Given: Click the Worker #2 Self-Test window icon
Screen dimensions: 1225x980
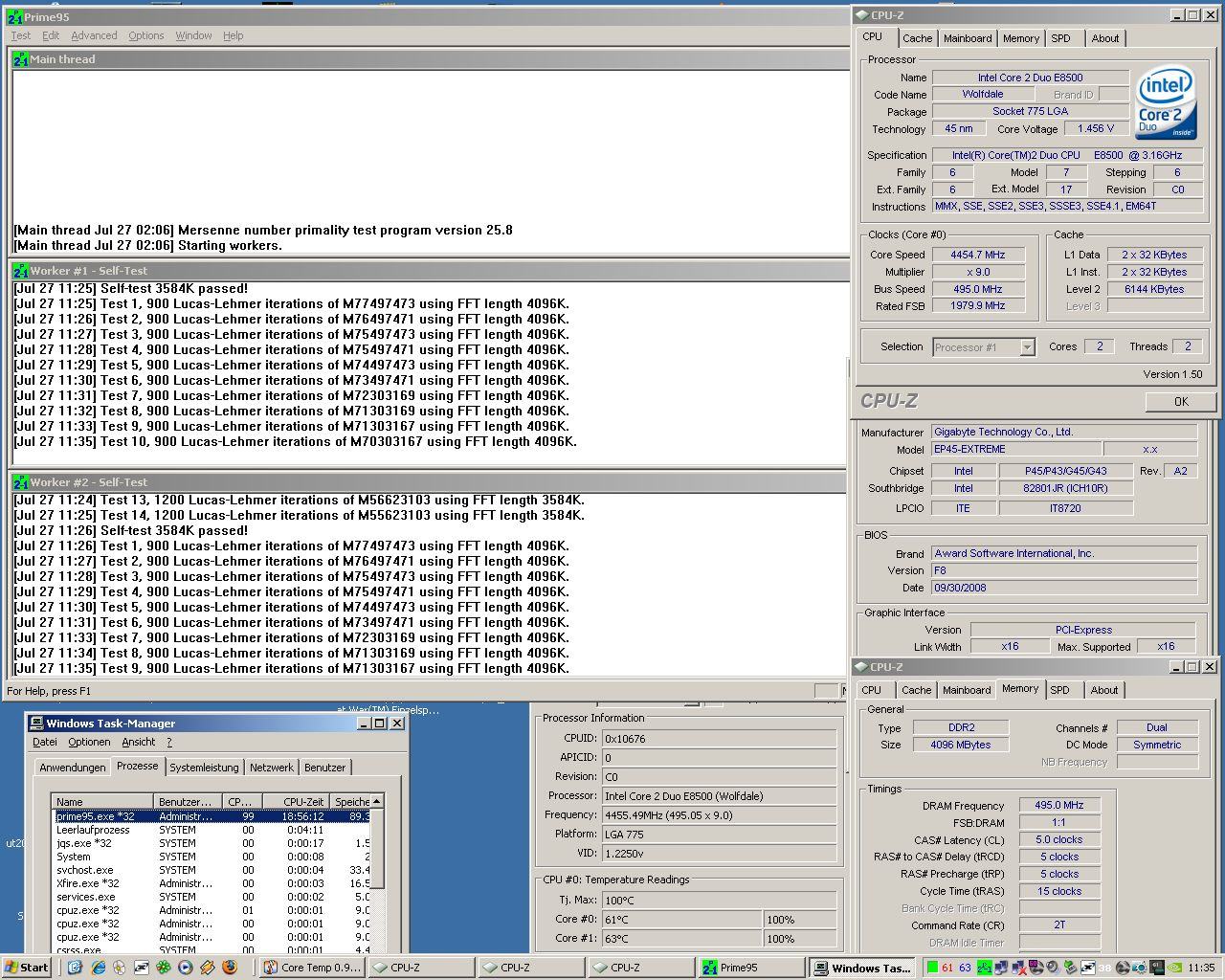Looking at the screenshot, I should pyautogui.click(x=20, y=482).
